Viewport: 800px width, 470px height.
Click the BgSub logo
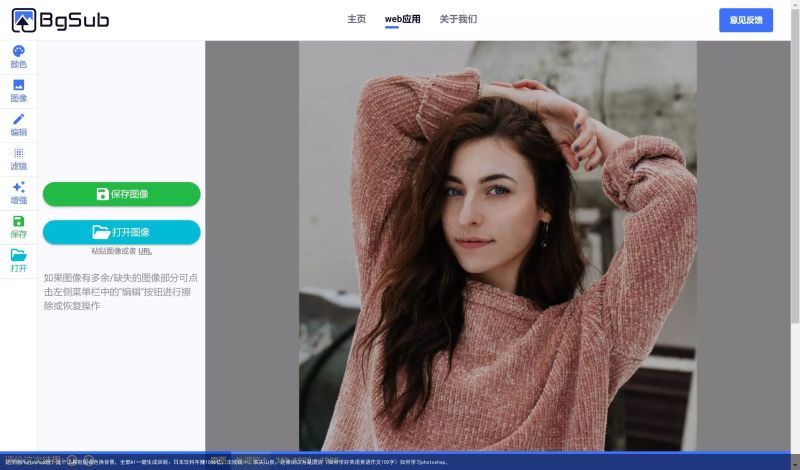click(60, 20)
